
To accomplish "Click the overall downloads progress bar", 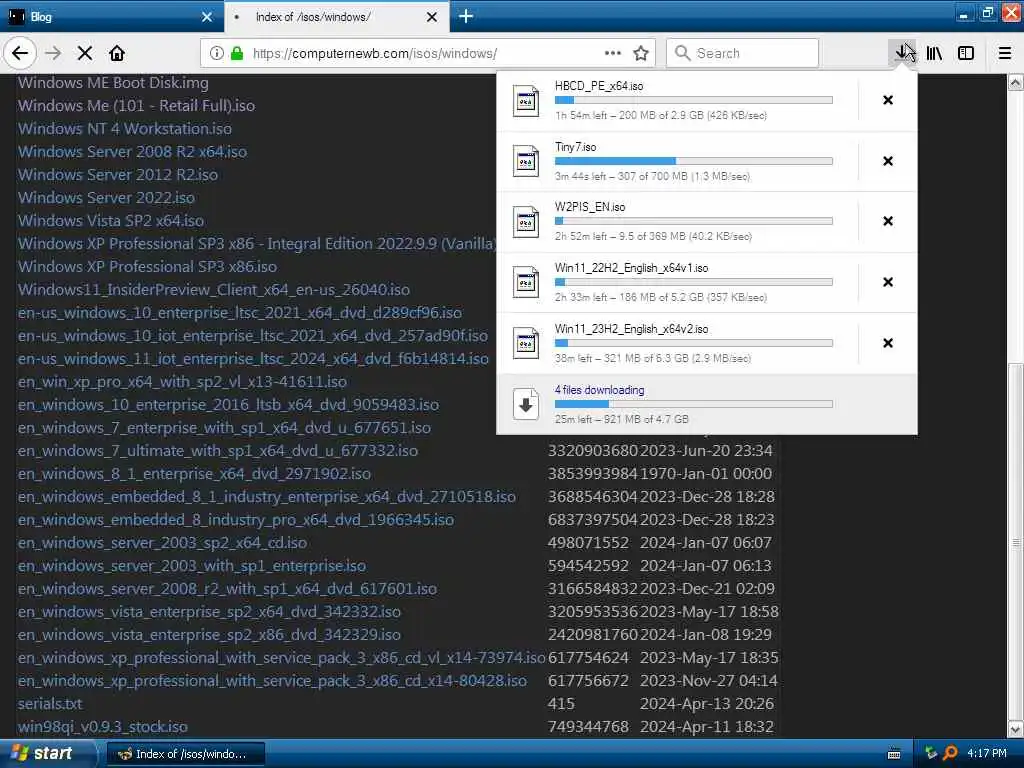I will 694,404.
